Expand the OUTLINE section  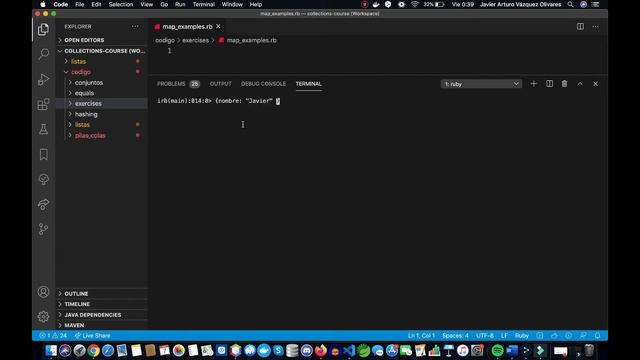point(102,293)
